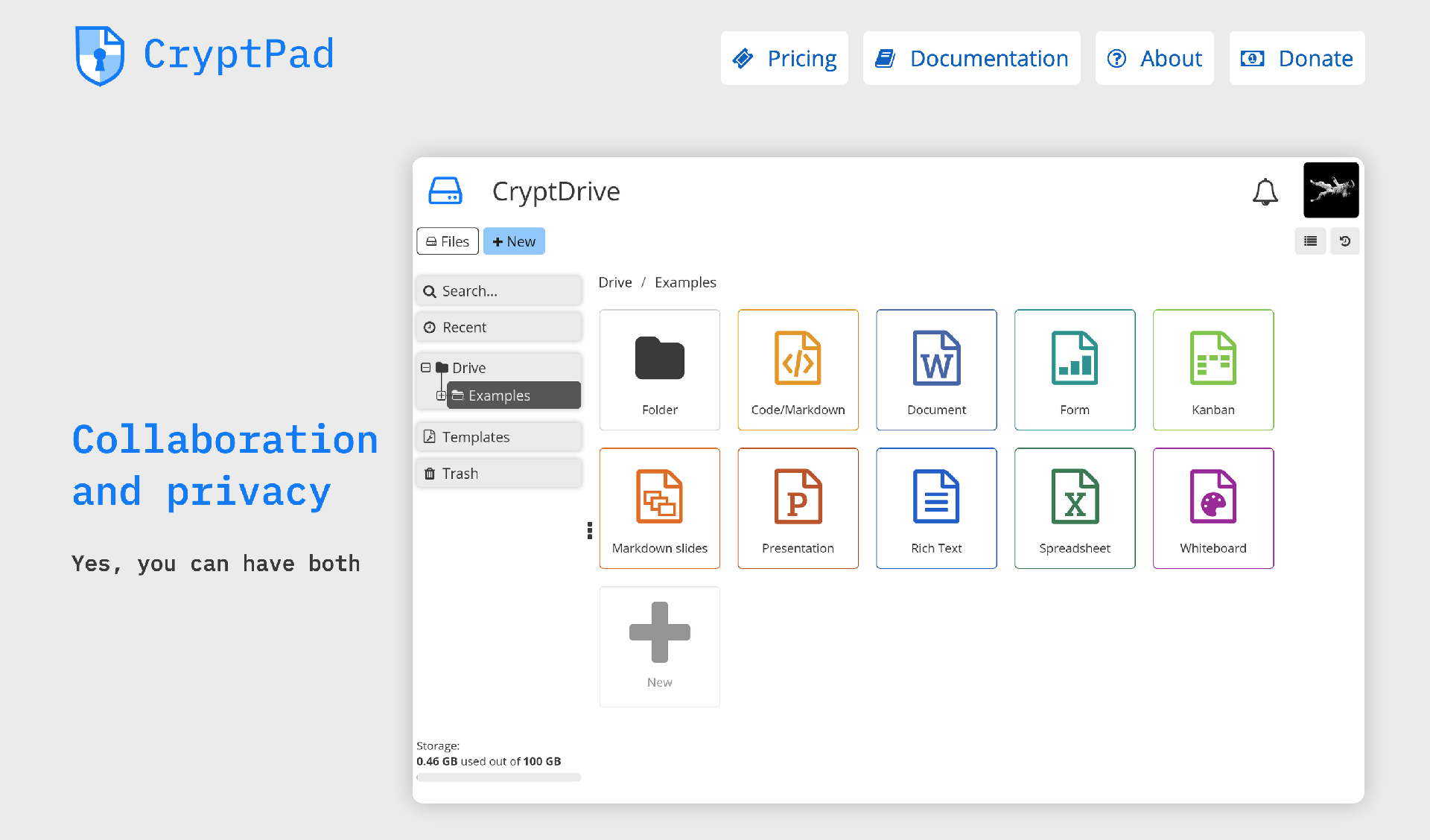Open notifications bell
Screen dimensions: 1430x840
point(1265,191)
